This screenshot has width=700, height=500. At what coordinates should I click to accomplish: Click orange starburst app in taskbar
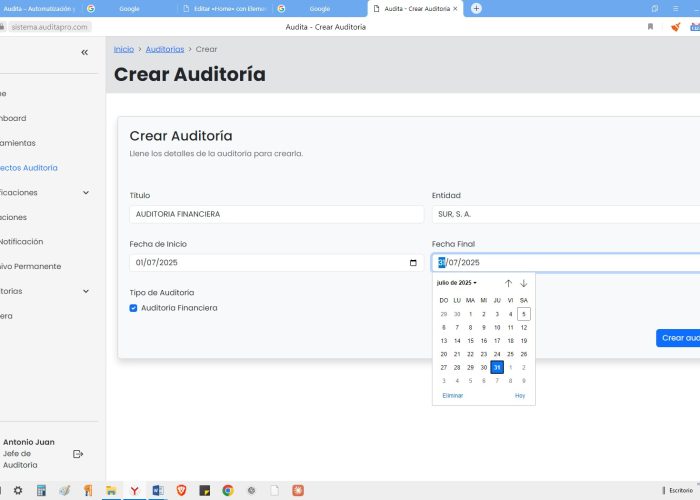point(298,491)
